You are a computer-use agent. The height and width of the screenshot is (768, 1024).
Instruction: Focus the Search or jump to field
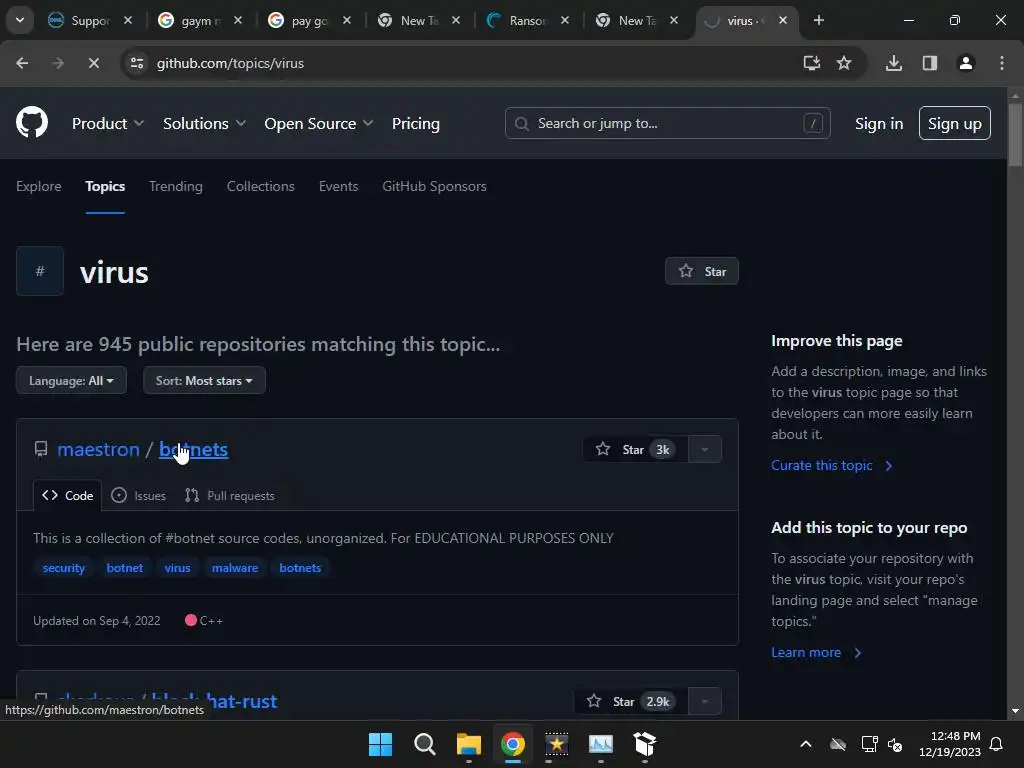click(x=667, y=123)
